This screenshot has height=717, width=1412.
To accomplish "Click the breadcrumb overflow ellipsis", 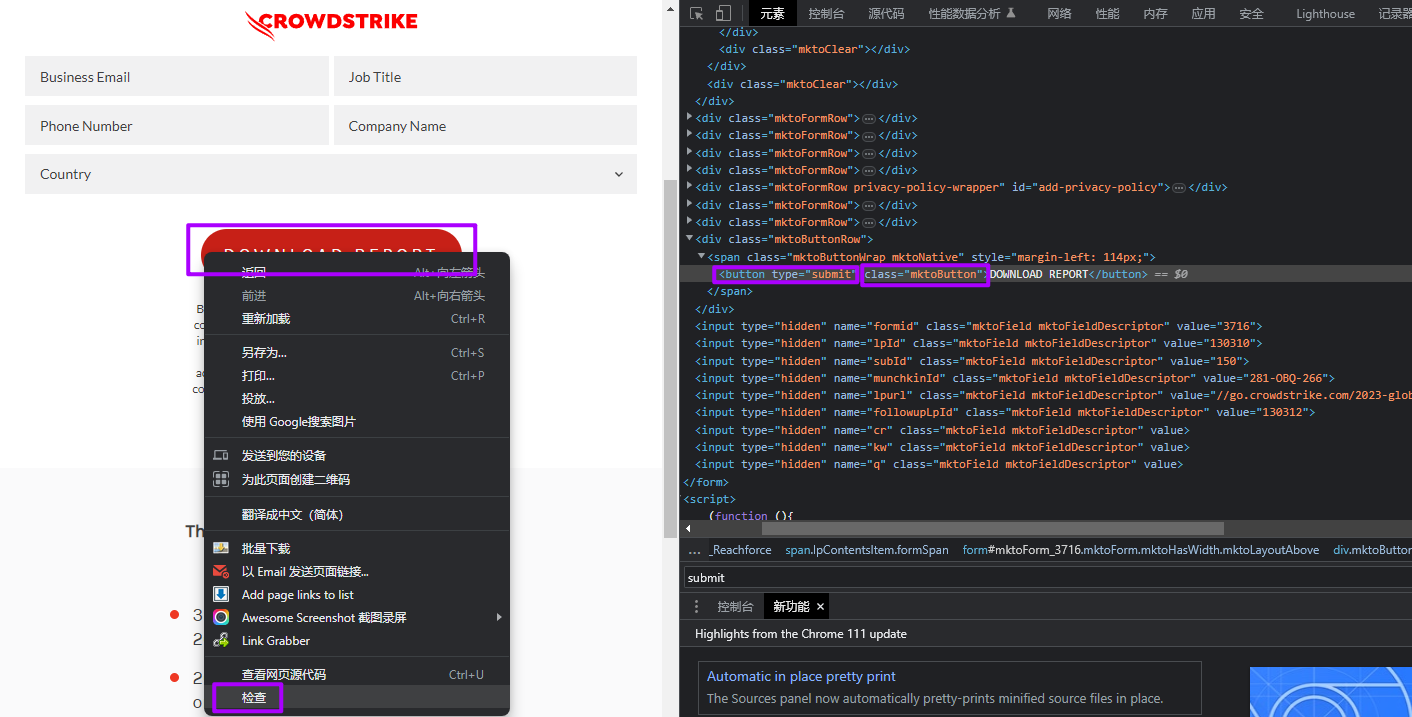I will [694, 550].
